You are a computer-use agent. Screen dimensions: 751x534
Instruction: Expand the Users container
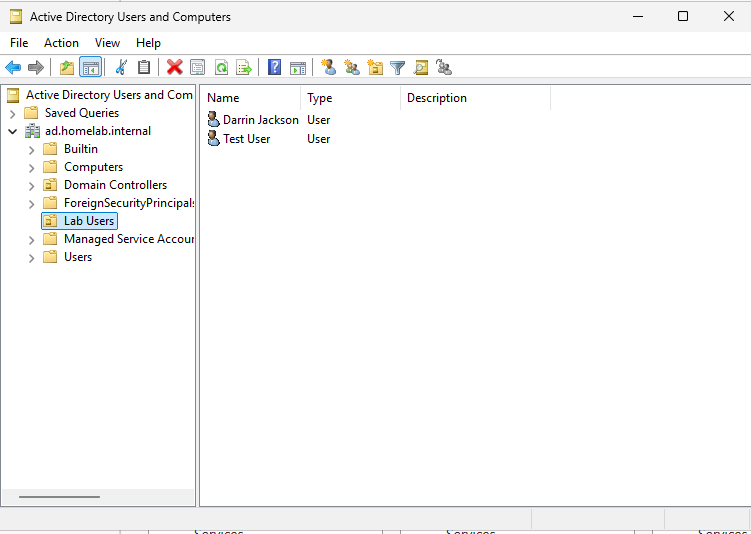pyautogui.click(x=32, y=258)
